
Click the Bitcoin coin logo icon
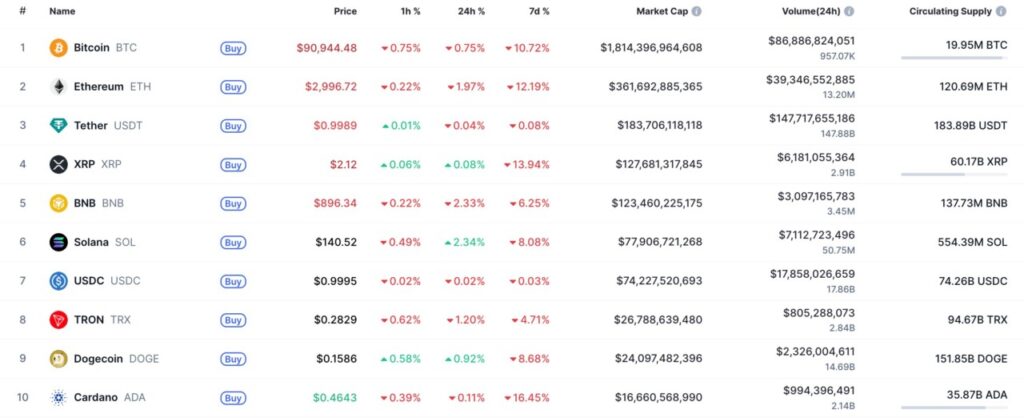59,48
